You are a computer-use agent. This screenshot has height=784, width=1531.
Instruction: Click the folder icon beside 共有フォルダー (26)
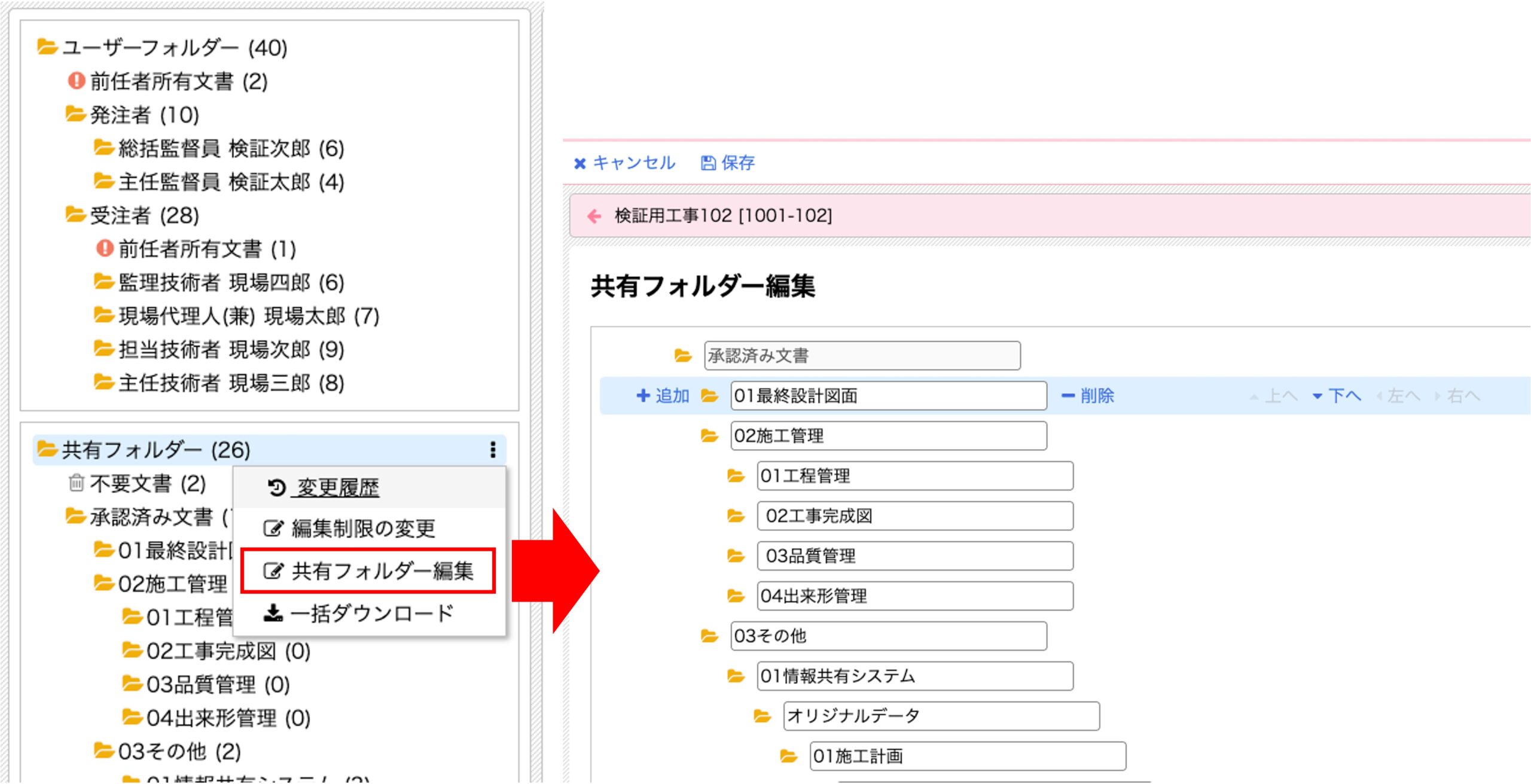pyautogui.click(x=47, y=449)
